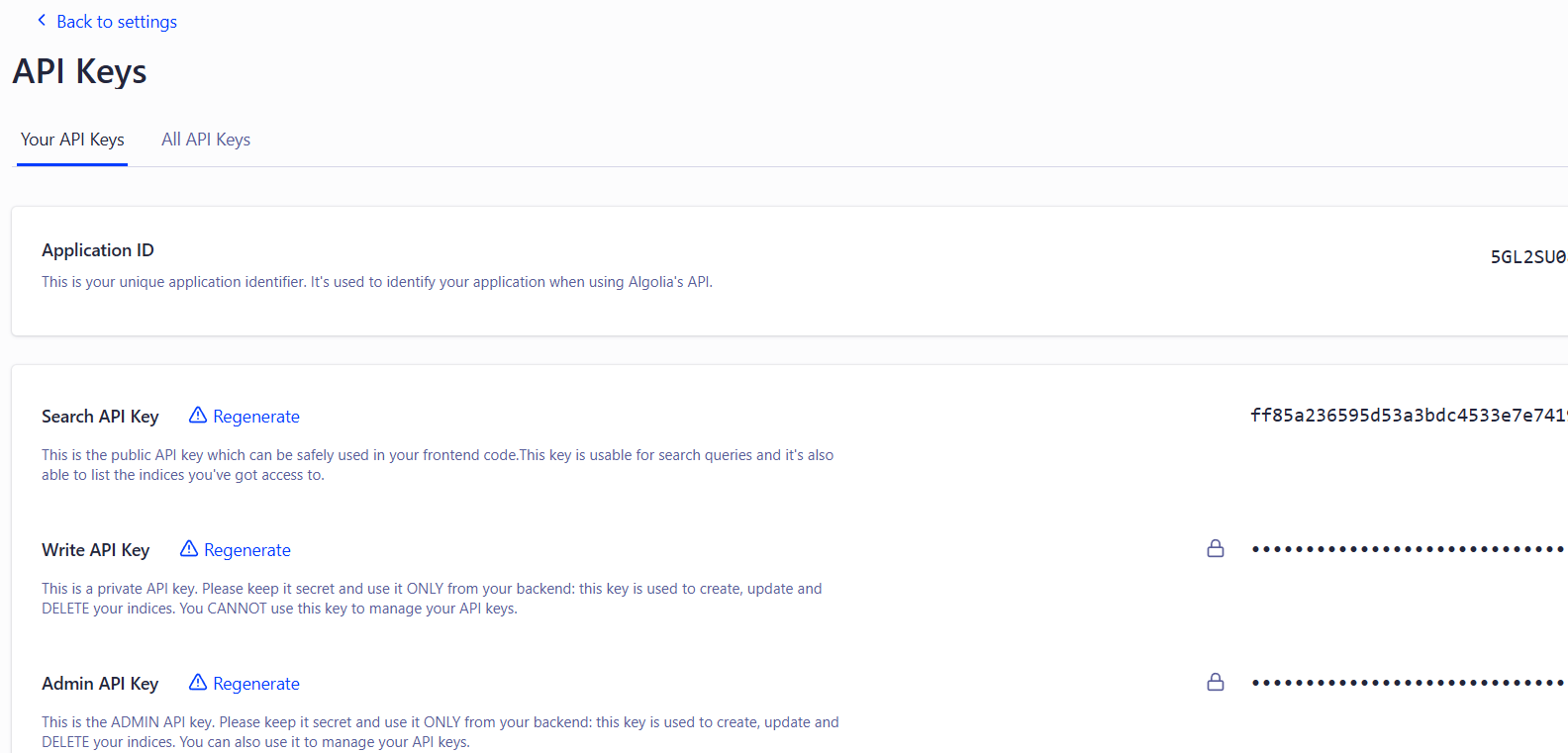
Task: Click the warning icon beside Search API Key
Action: (x=198, y=416)
